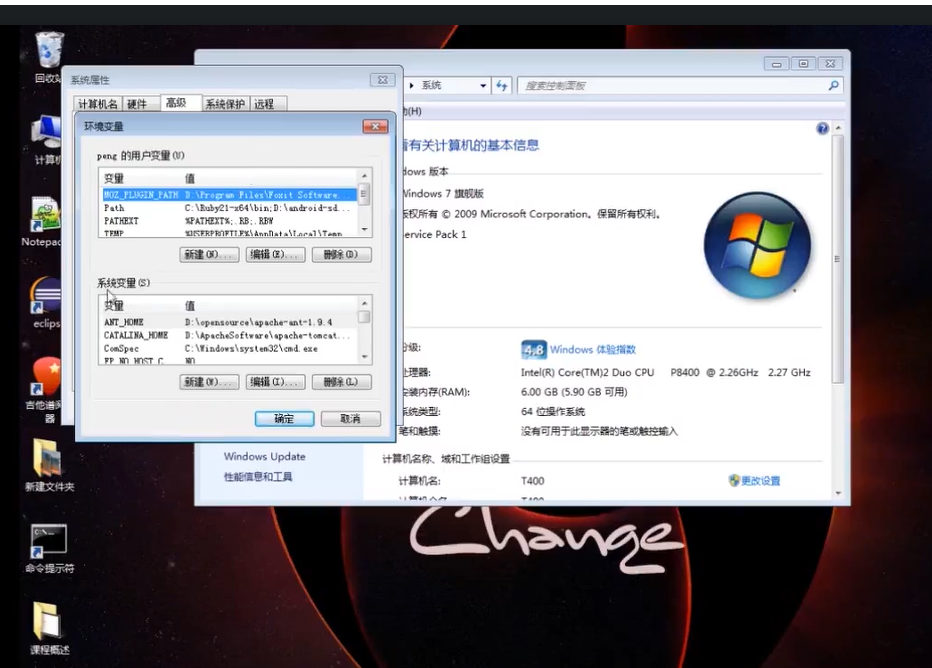Click 编辑(I) under system variables
This screenshot has width=932, height=668.
pos(275,382)
